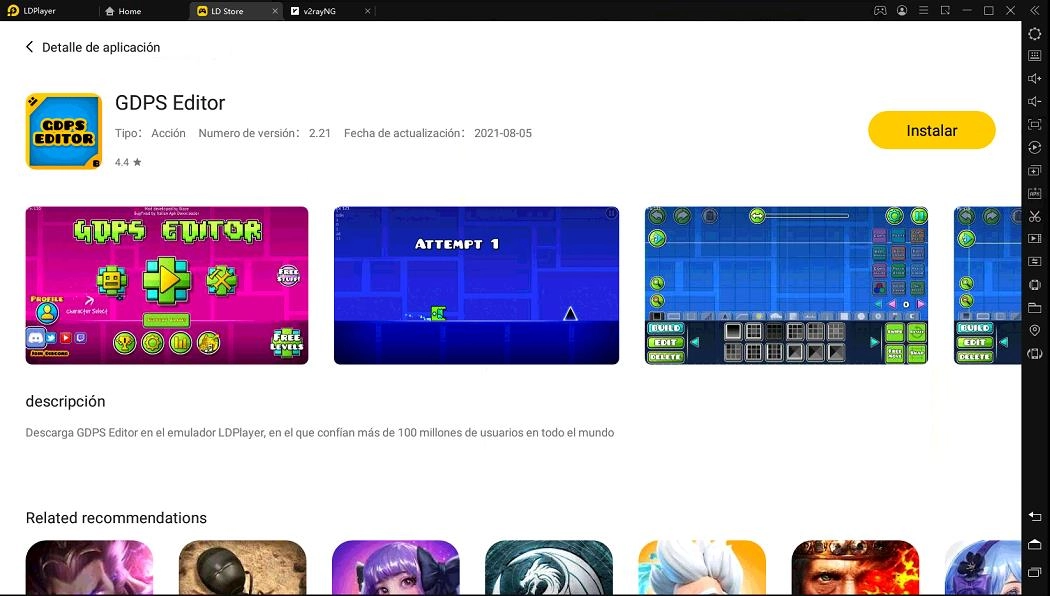Open the gamepad icon in the title bar
This screenshot has width=1050, height=596.
click(x=880, y=11)
